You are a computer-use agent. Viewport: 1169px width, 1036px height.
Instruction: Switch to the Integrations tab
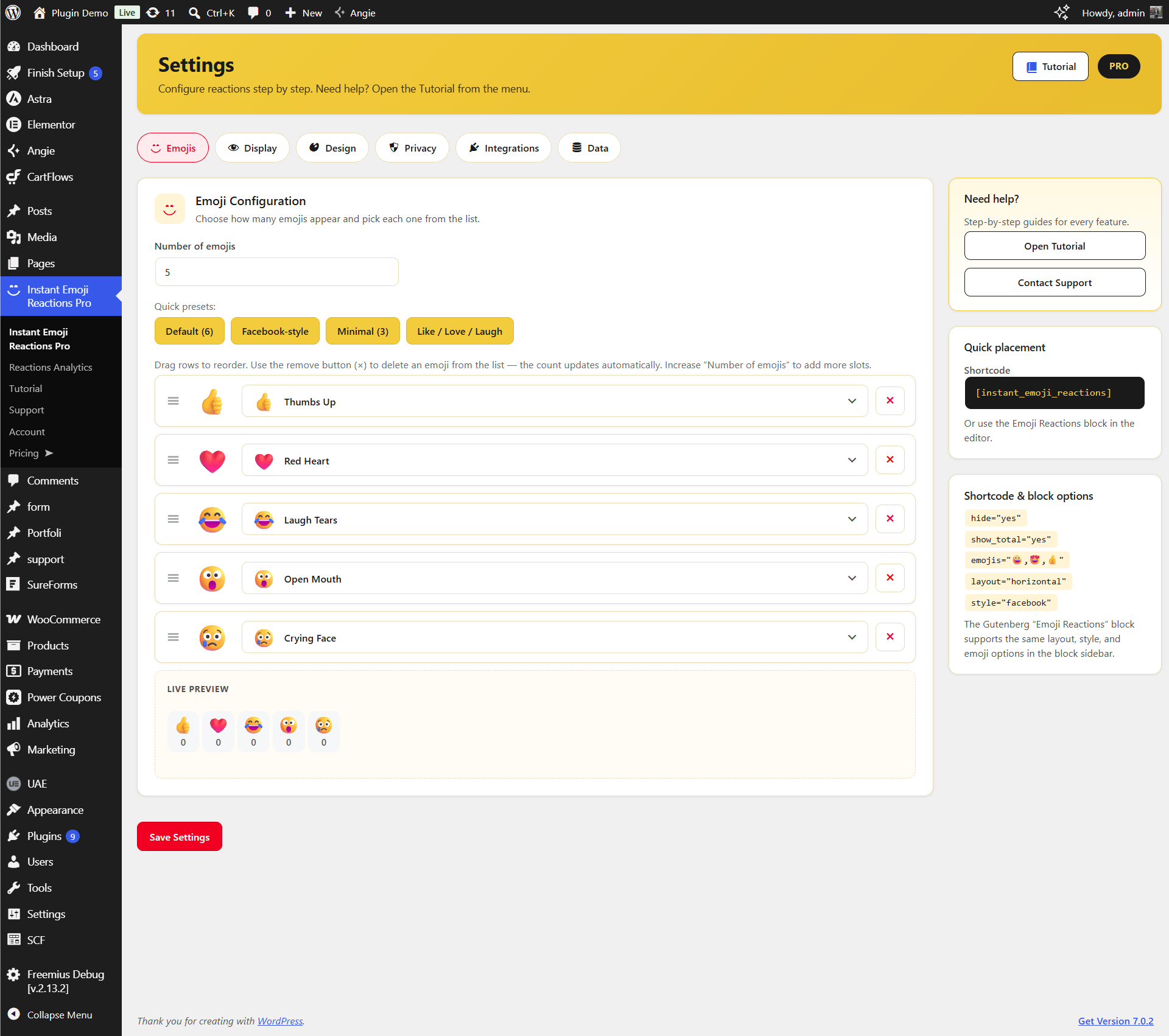(504, 148)
